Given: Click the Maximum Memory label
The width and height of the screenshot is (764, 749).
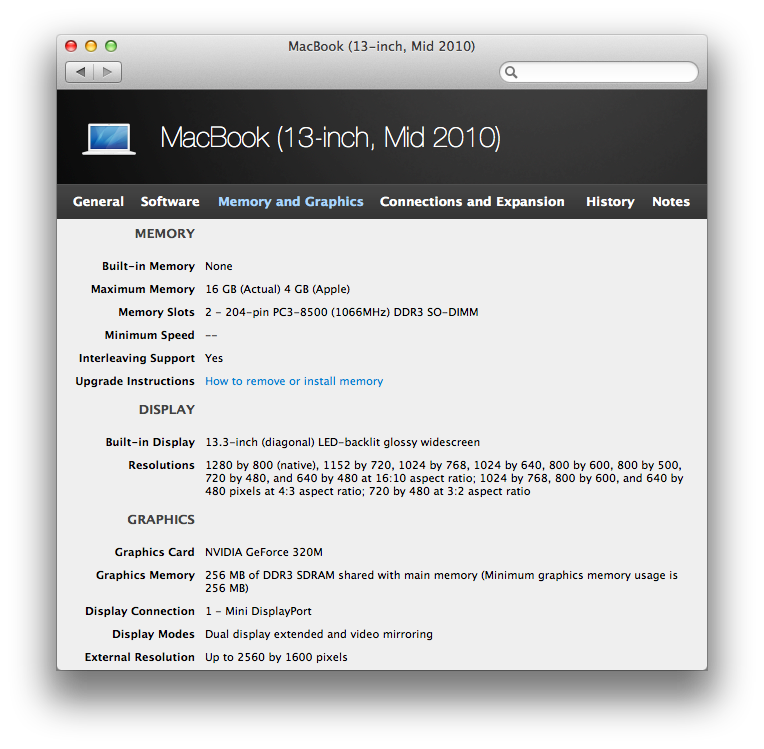Looking at the screenshot, I should [x=143, y=289].
